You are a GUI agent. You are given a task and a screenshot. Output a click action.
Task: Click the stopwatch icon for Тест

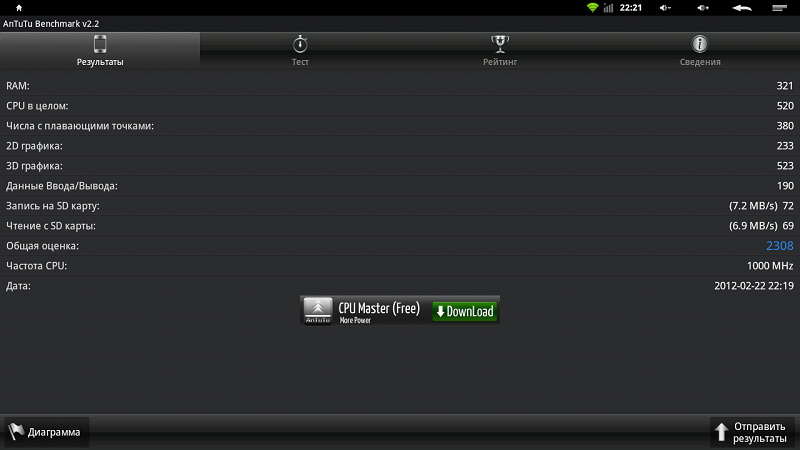click(300, 44)
